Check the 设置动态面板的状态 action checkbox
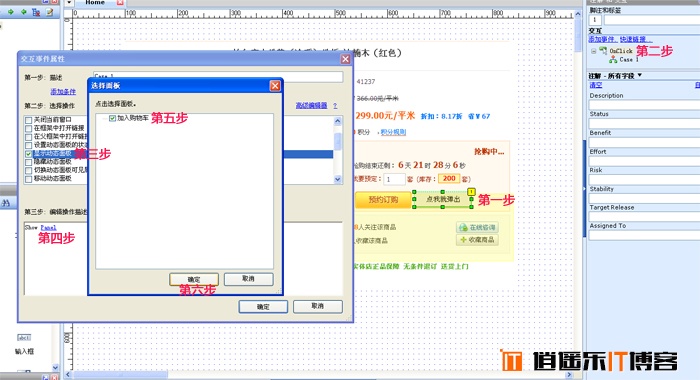Viewport: 700px width, 380px height. [x=29, y=145]
